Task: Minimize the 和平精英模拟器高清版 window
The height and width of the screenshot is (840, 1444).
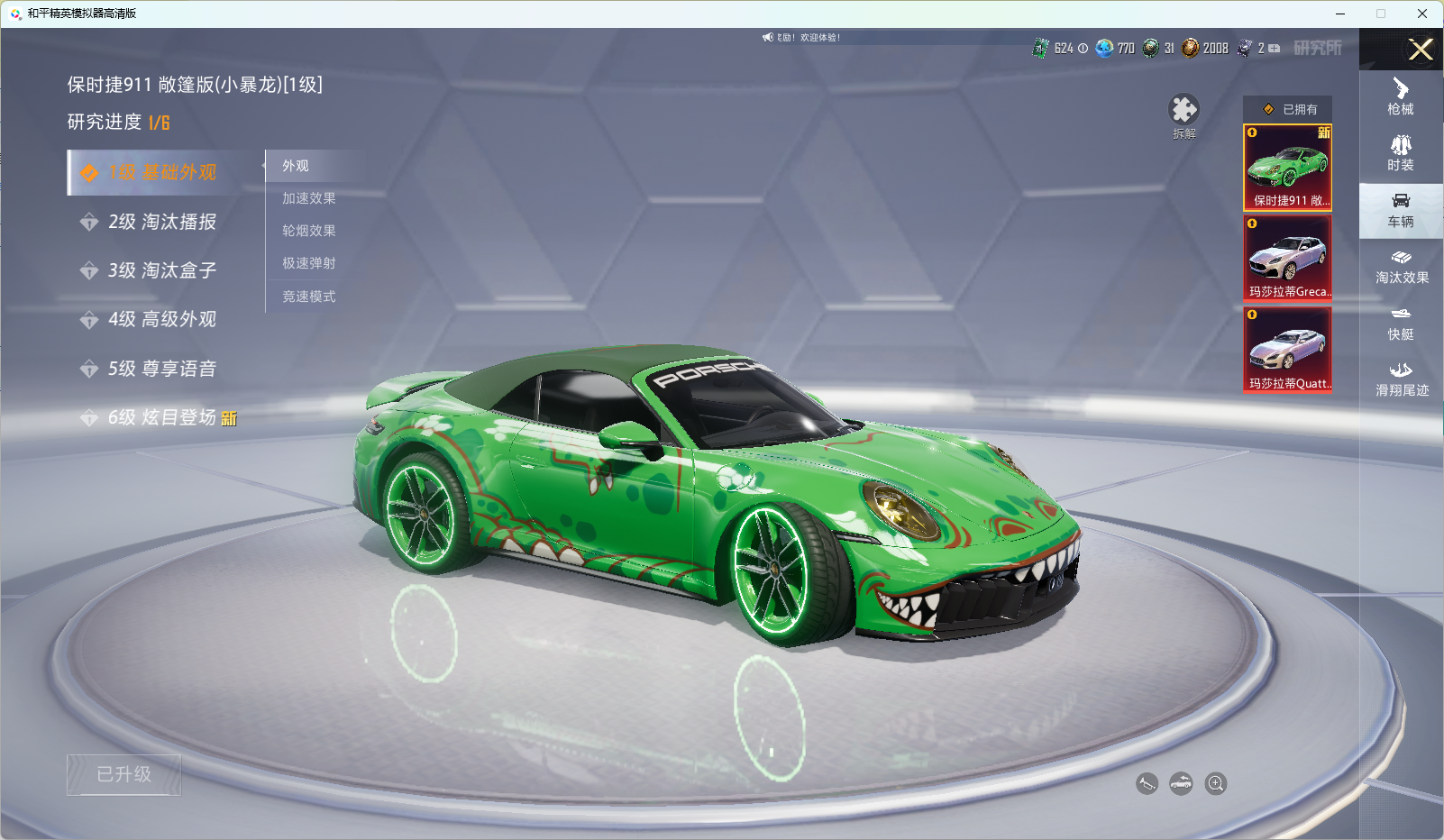Action: pyautogui.click(x=1340, y=14)
